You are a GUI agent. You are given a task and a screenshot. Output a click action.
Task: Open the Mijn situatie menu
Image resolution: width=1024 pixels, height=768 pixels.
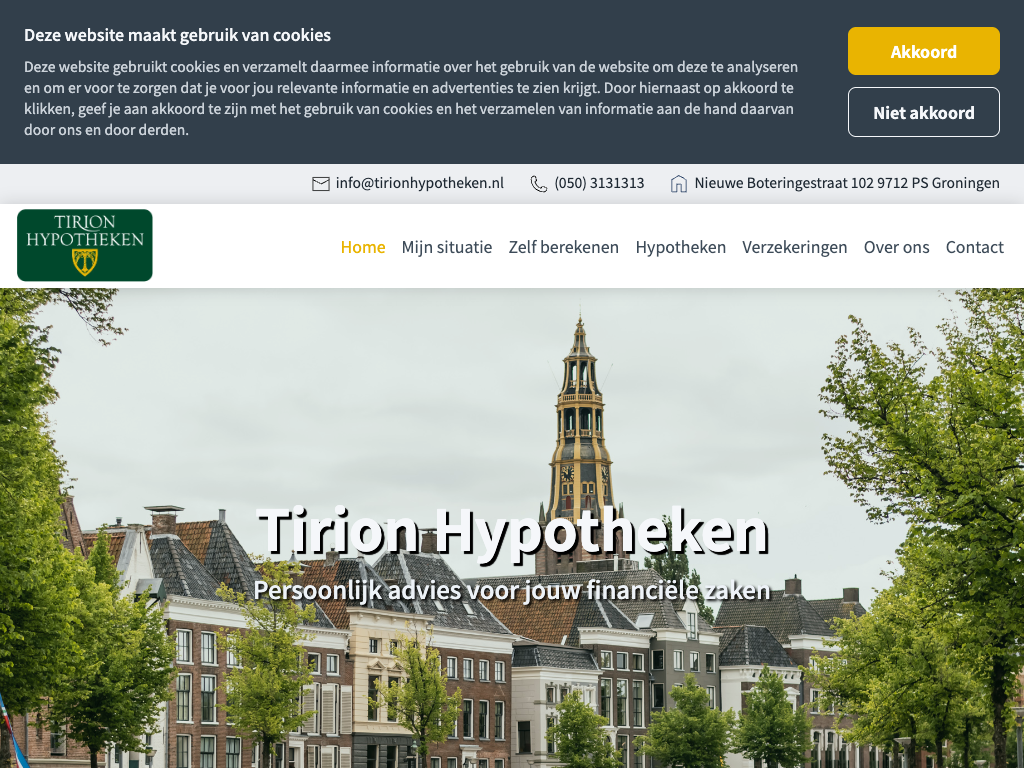[447, 247]
